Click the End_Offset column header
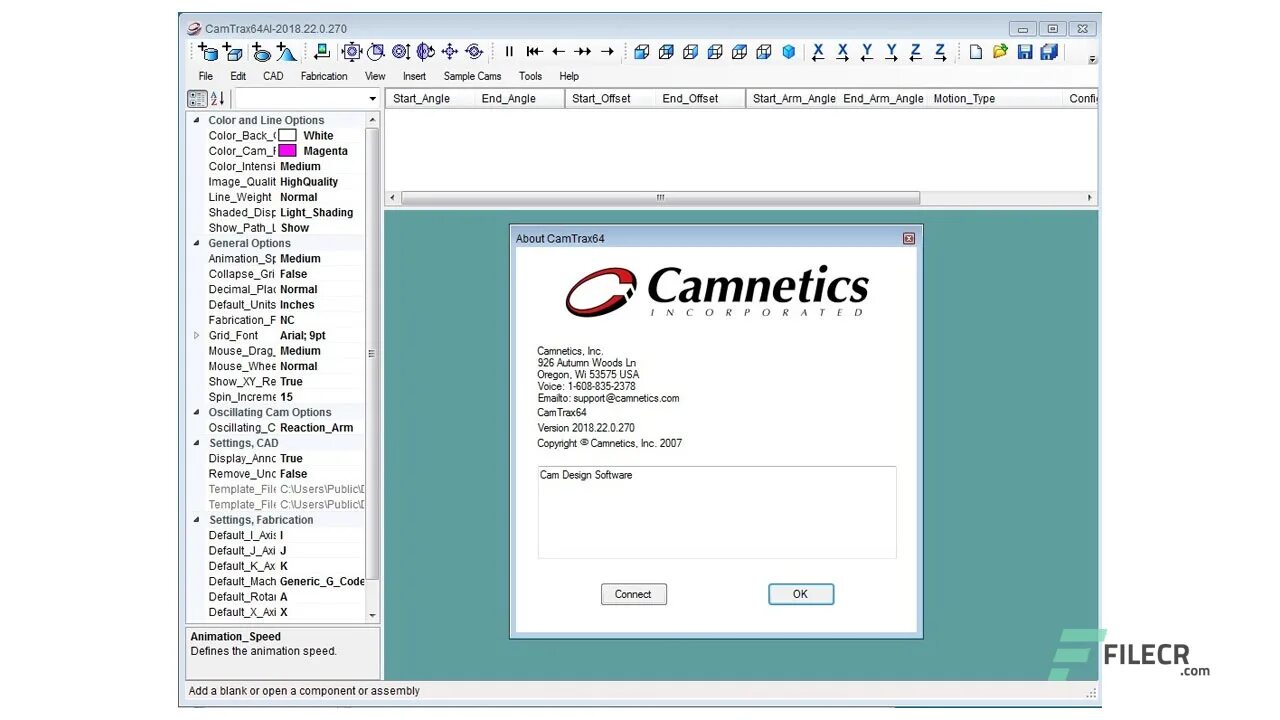This screenshot has width=1280, height=720. [701, 99]
